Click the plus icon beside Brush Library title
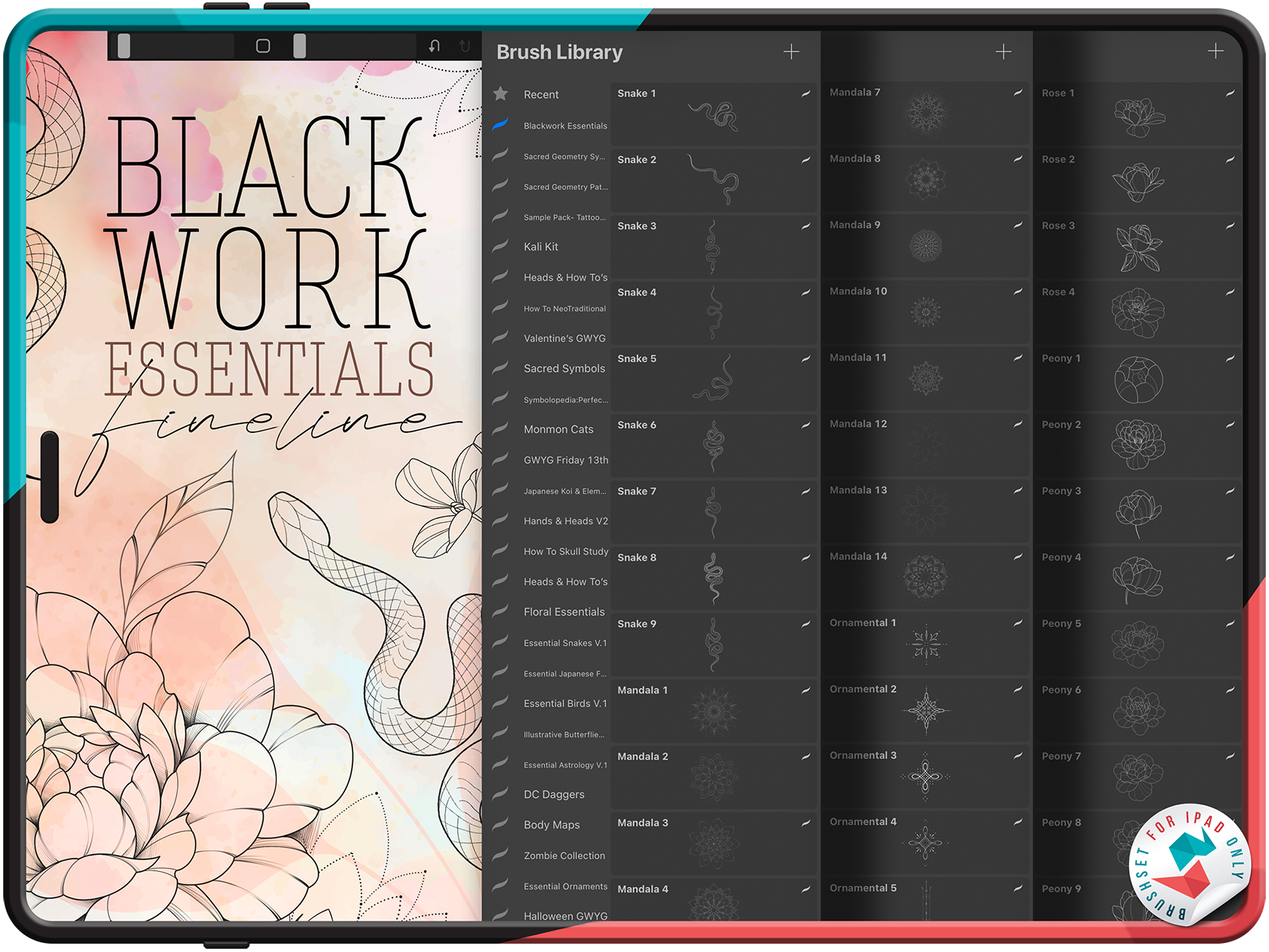The image size is (1269, 952). point(791,52)
